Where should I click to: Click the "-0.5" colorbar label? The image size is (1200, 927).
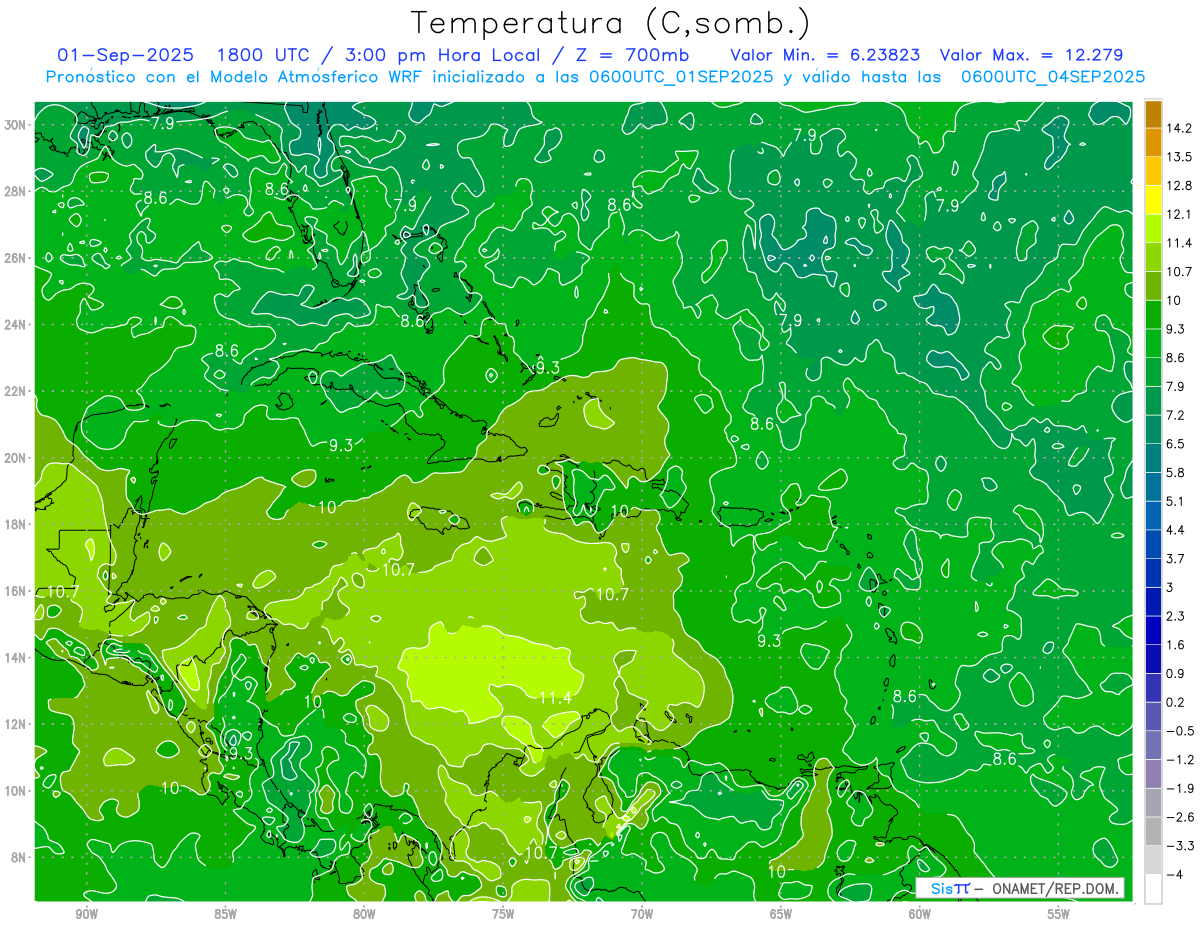tap(1180, 731)
